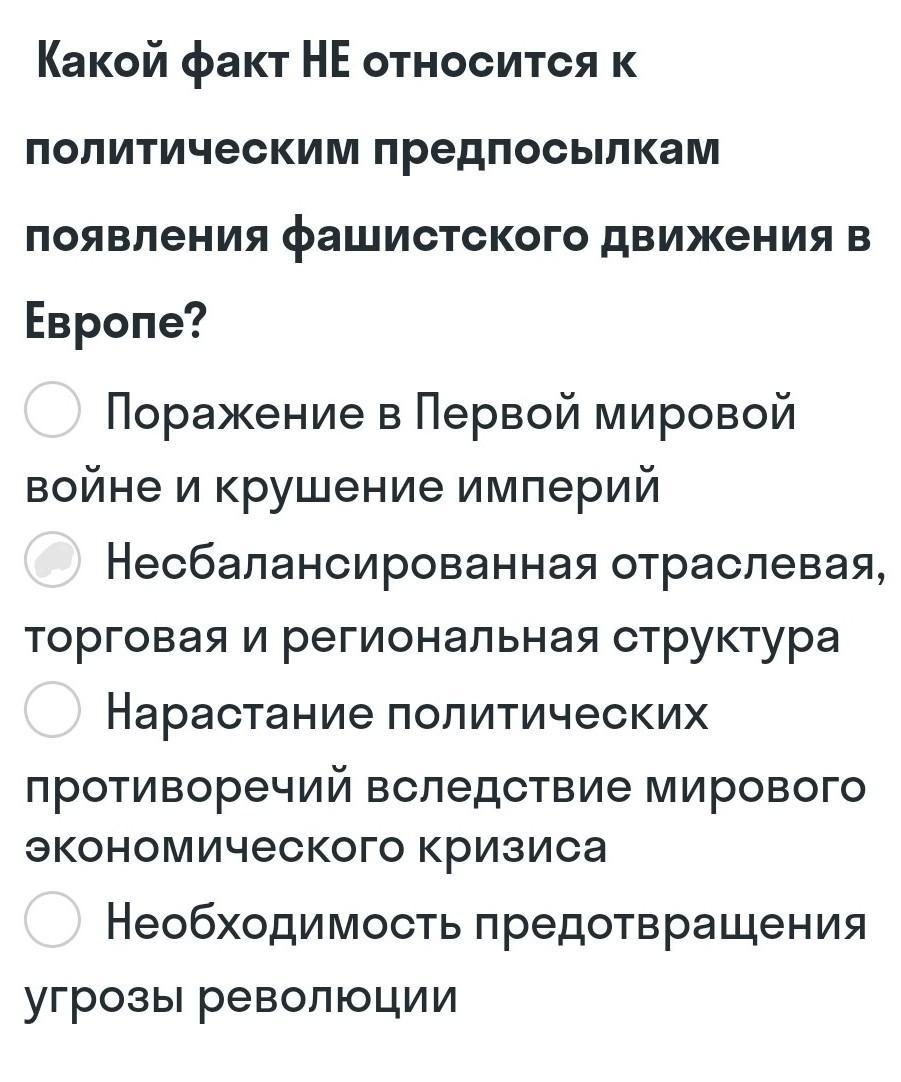The width and height of the screenshot is (901, 1082).
Task: Select the radio button for Поражение в Первой мировой
Action: (x=53, y=409)
